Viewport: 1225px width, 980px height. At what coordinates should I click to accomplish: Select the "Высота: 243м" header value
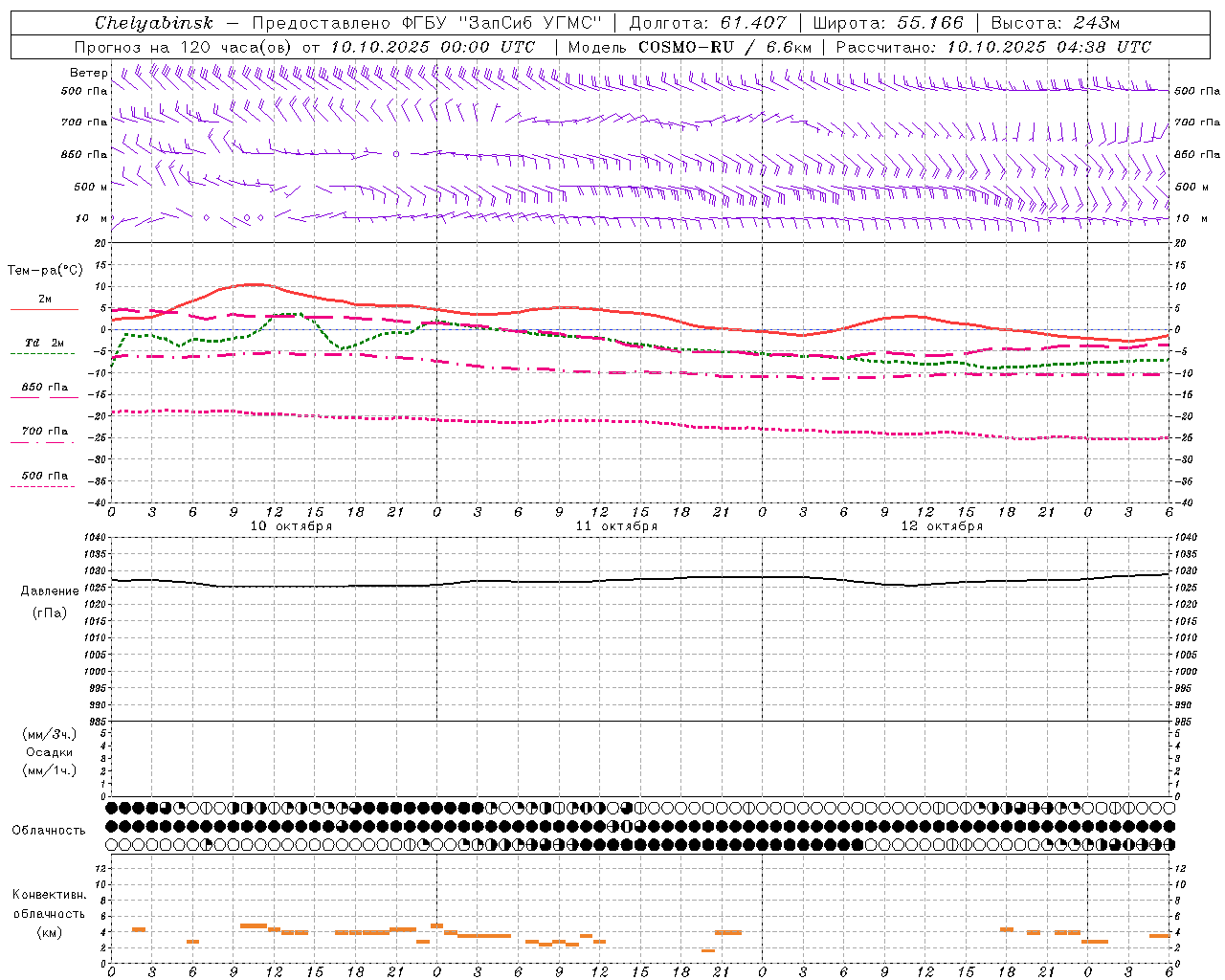[1056, 23]
